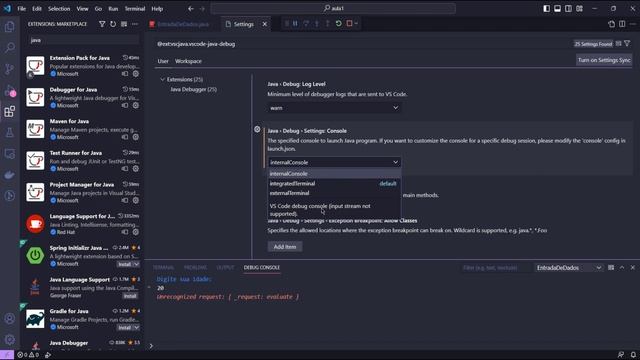Stop the debug session (red square)
640x360 pixels.
[x=349, y=24]
